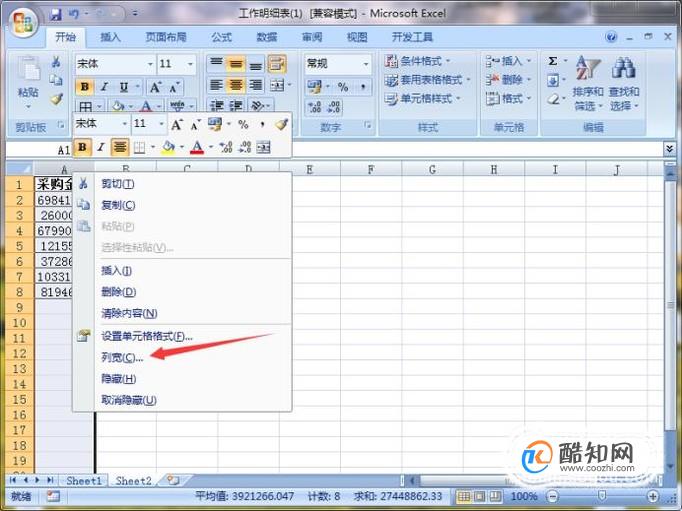Screen dimensions: 682x511
Task: Select column E header
Action: point(310,169)
